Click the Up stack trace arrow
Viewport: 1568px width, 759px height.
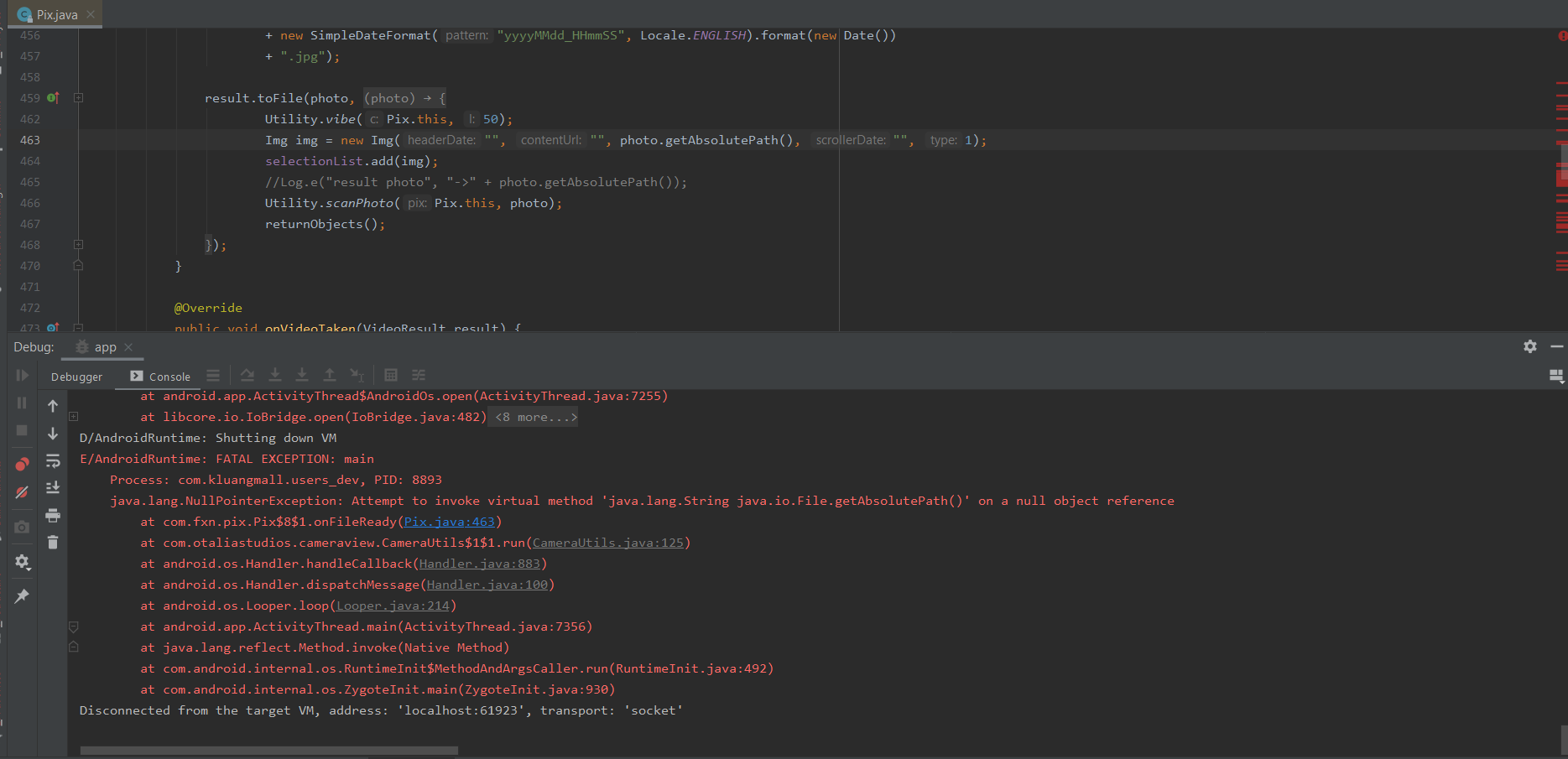[x=53, y=406]
